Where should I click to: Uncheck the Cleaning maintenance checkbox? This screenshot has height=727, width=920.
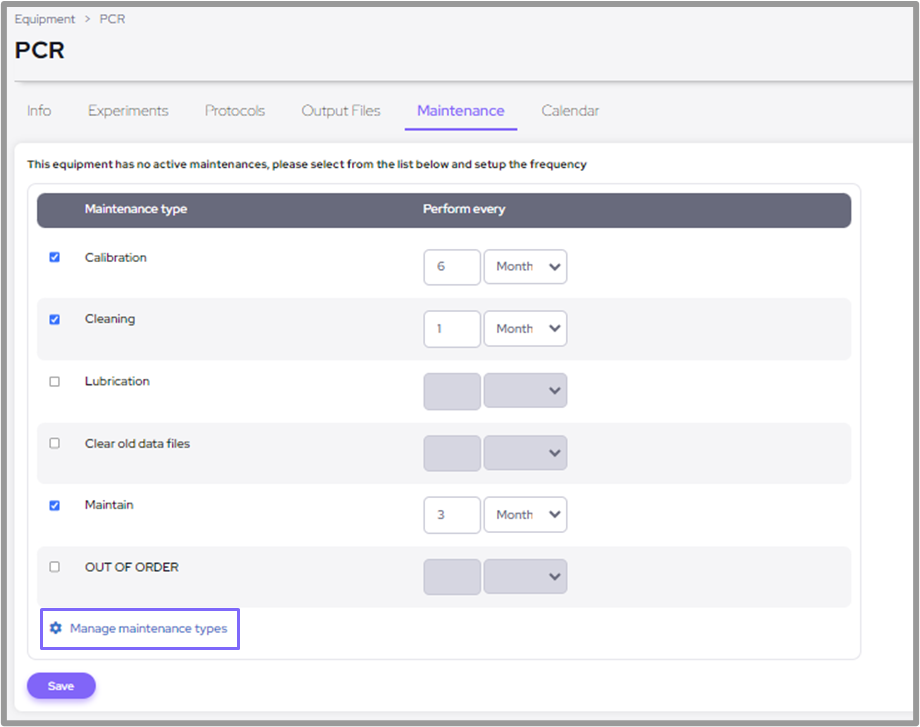(55, 320)
